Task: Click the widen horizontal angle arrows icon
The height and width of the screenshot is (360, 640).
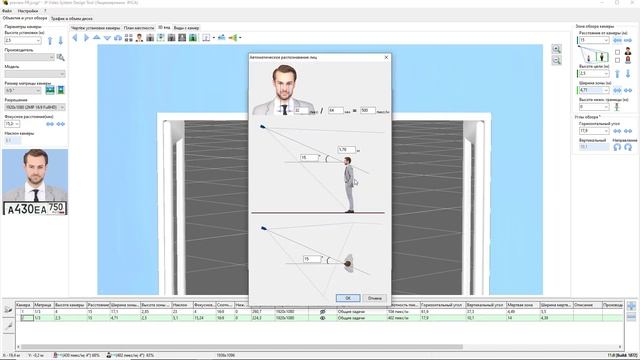Action: pyautogui.click(x=628, y=131)
